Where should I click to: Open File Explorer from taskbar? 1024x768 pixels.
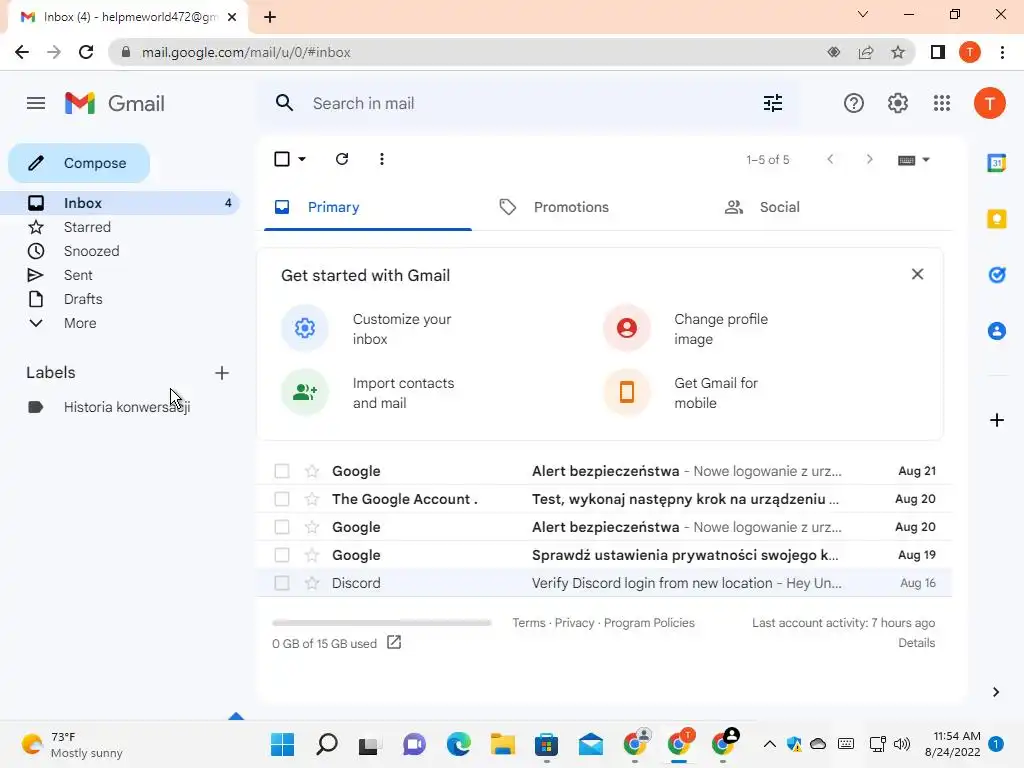503,744
